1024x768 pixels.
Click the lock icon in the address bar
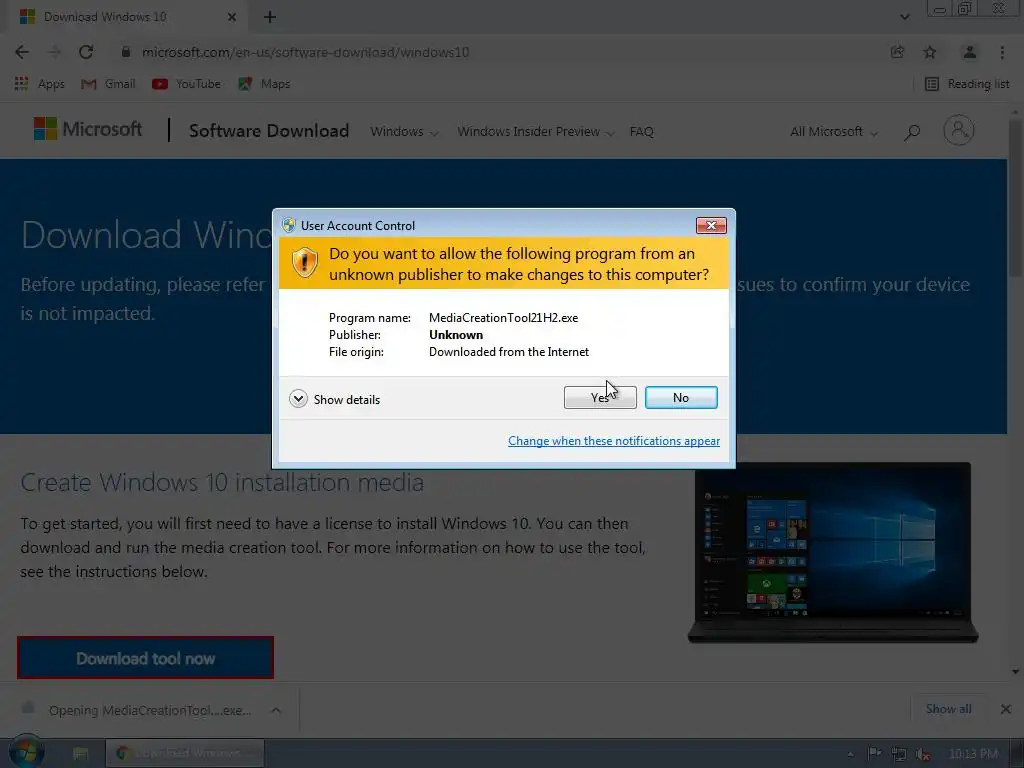[126, 52]
